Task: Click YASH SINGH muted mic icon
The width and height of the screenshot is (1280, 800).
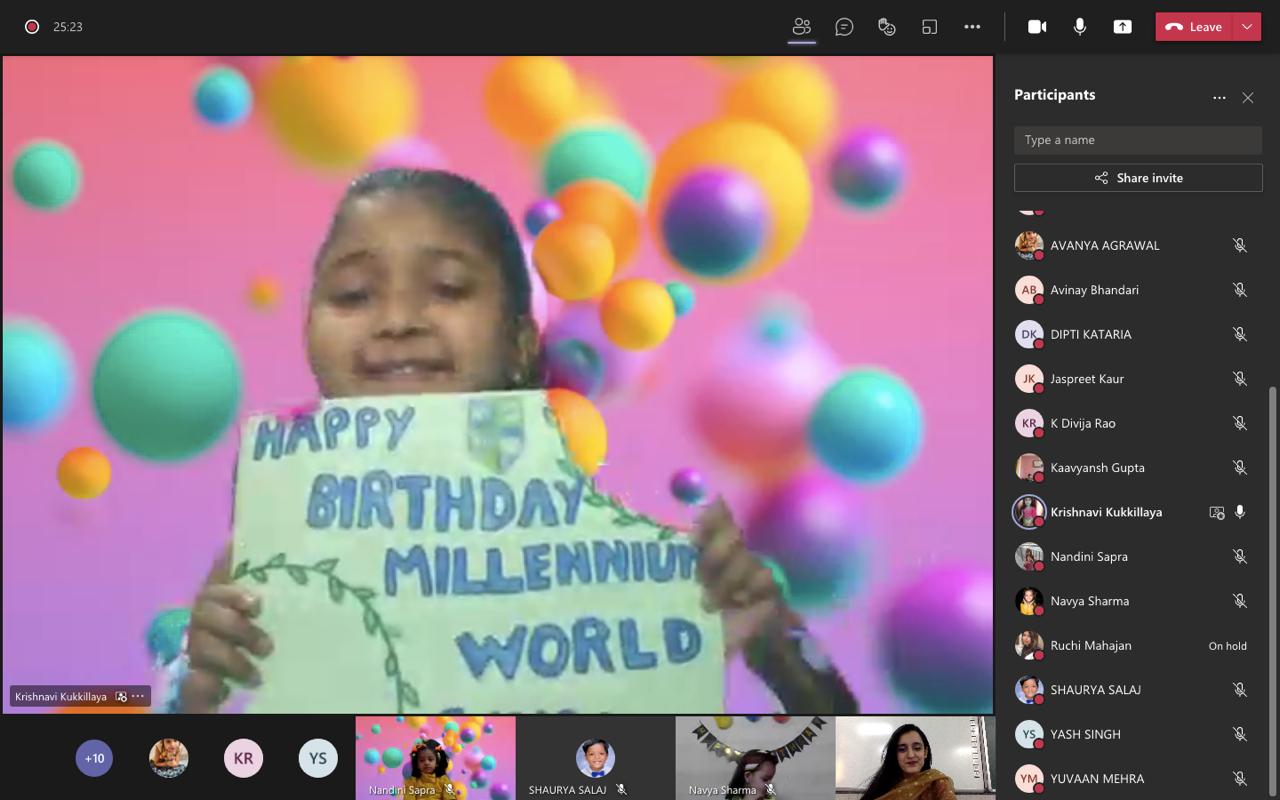Action: coord(1240,734)
